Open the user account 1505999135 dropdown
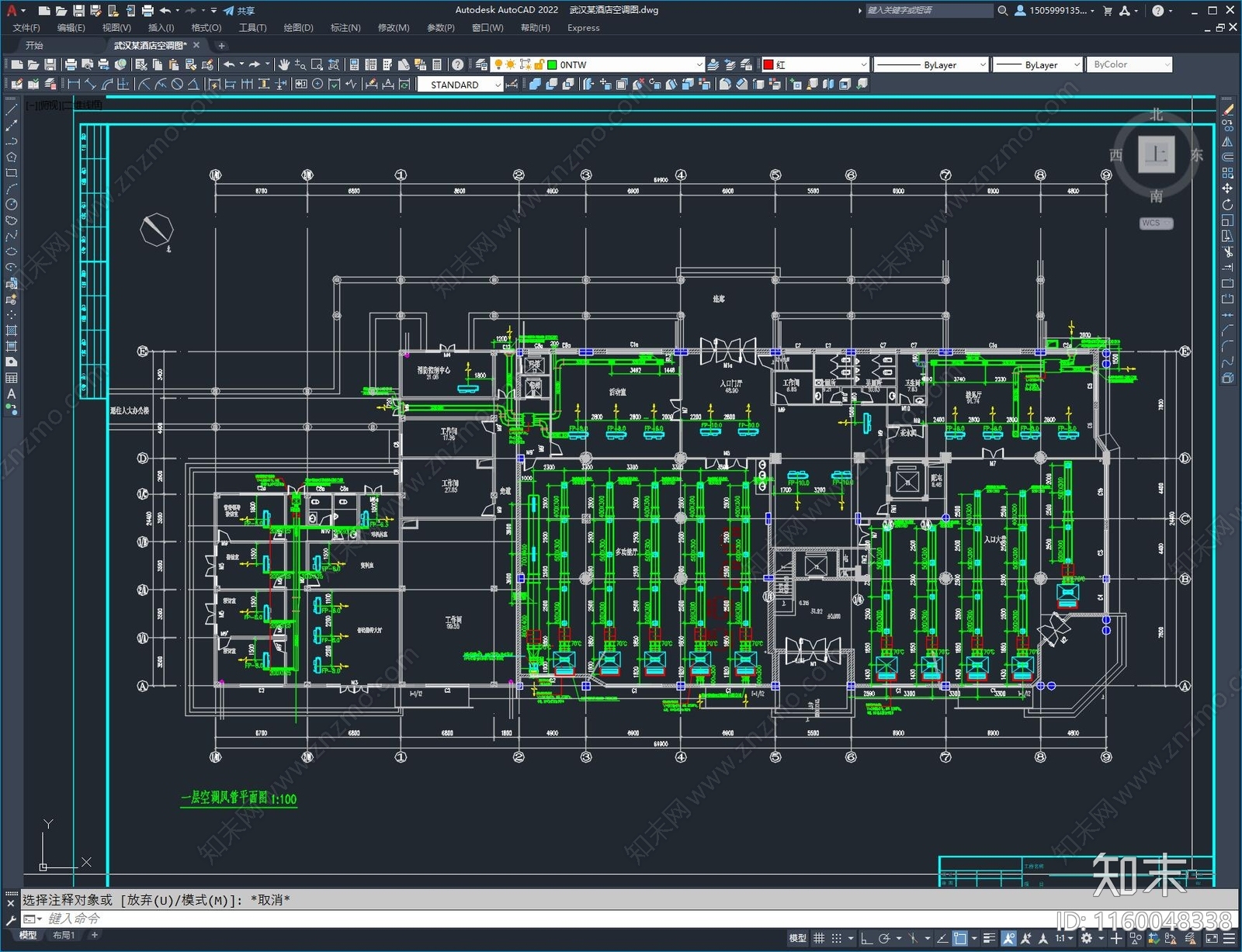Image resolution: width=1242 pixels, height=952 pixels. coord(1056,10)
